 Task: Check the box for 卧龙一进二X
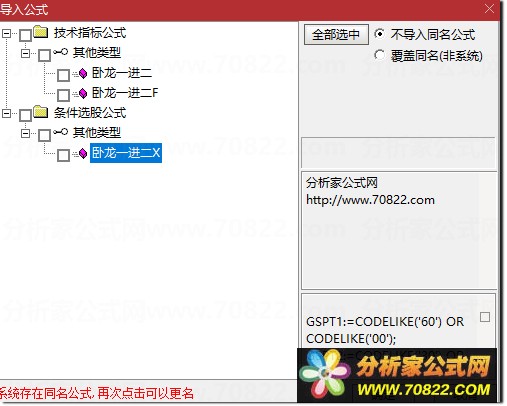click(63, 155)
